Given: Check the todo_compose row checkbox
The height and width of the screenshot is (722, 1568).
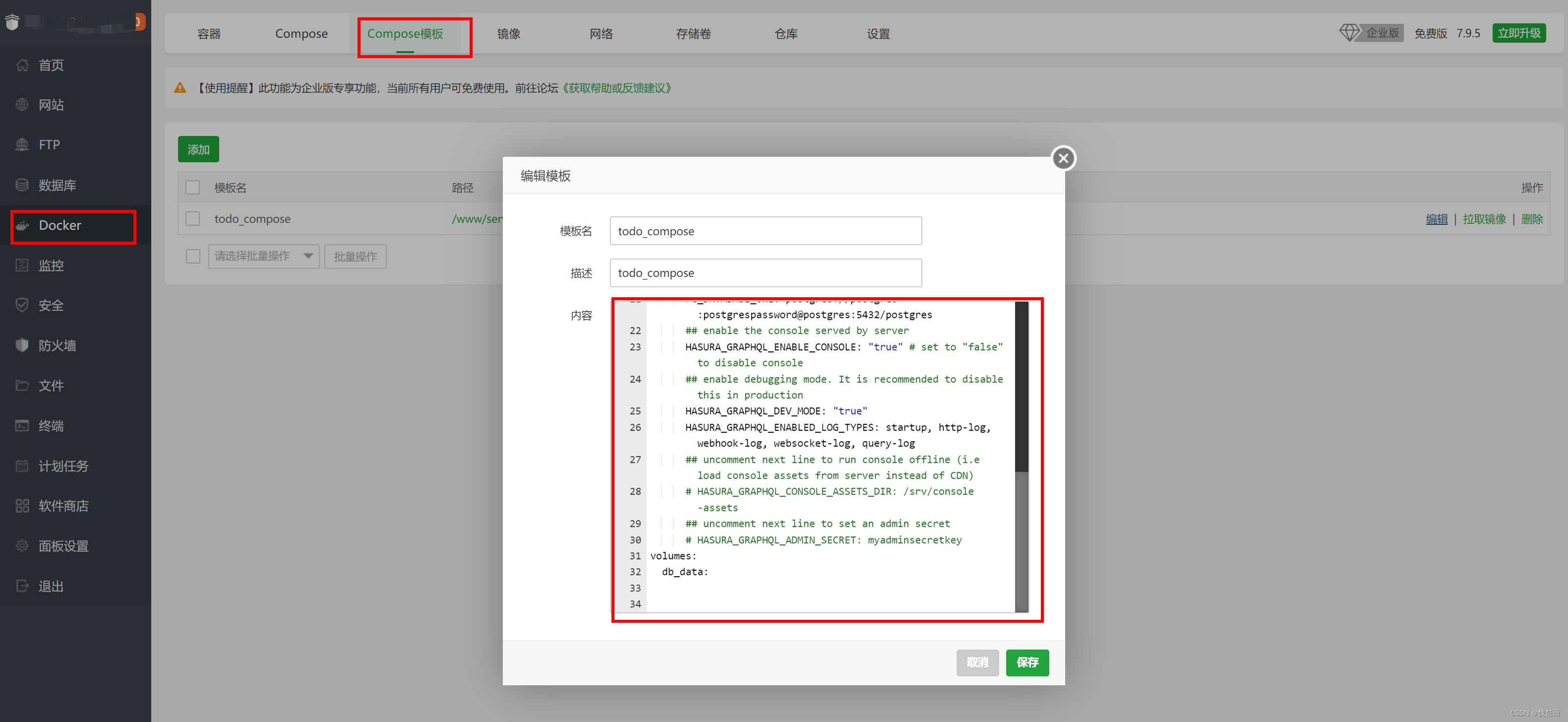Looking at the screenshot, I should pos(193,219).
